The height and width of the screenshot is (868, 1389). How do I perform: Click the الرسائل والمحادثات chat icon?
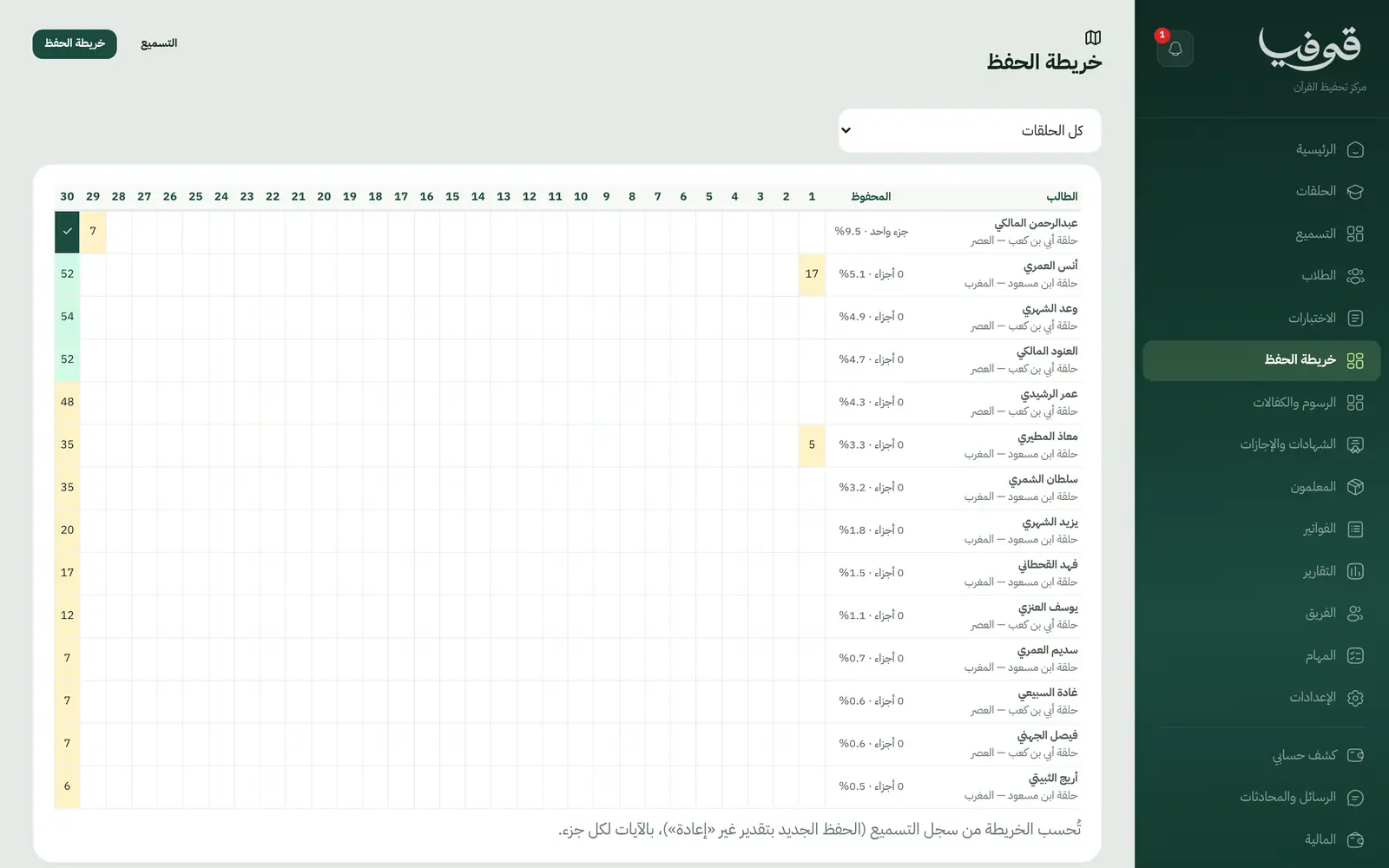(x=1355, y=798)
